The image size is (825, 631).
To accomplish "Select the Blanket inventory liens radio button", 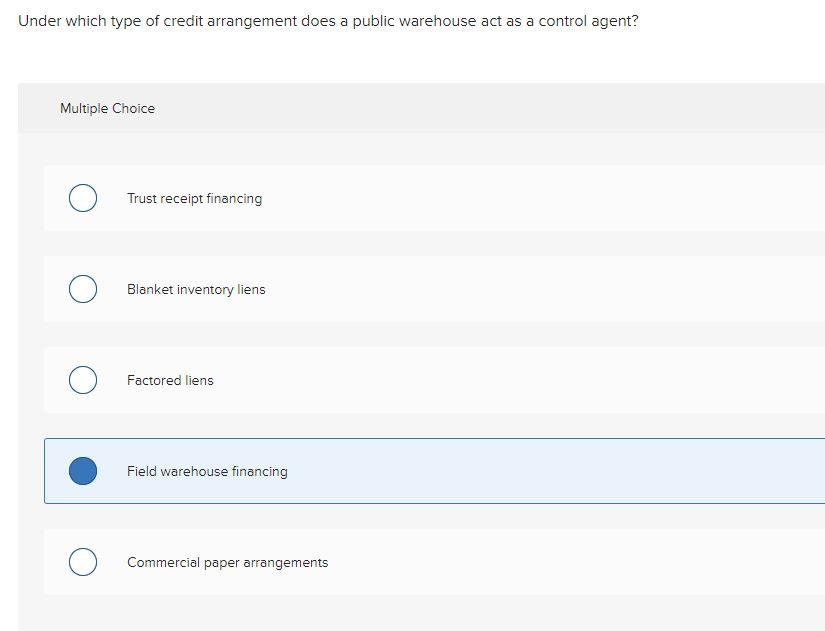I will coord(83,289).
